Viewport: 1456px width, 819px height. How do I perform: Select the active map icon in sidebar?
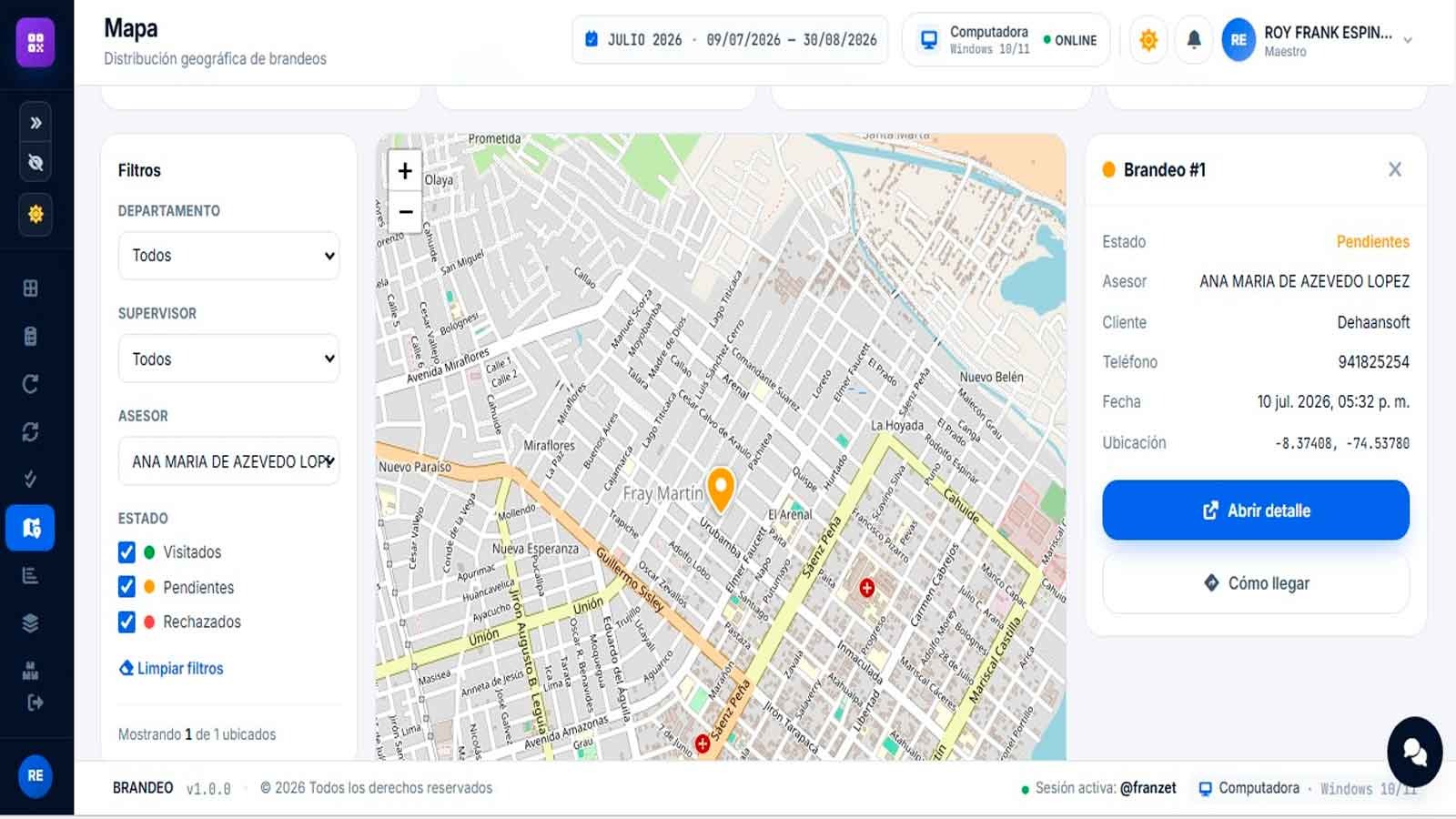coord(30,528)
